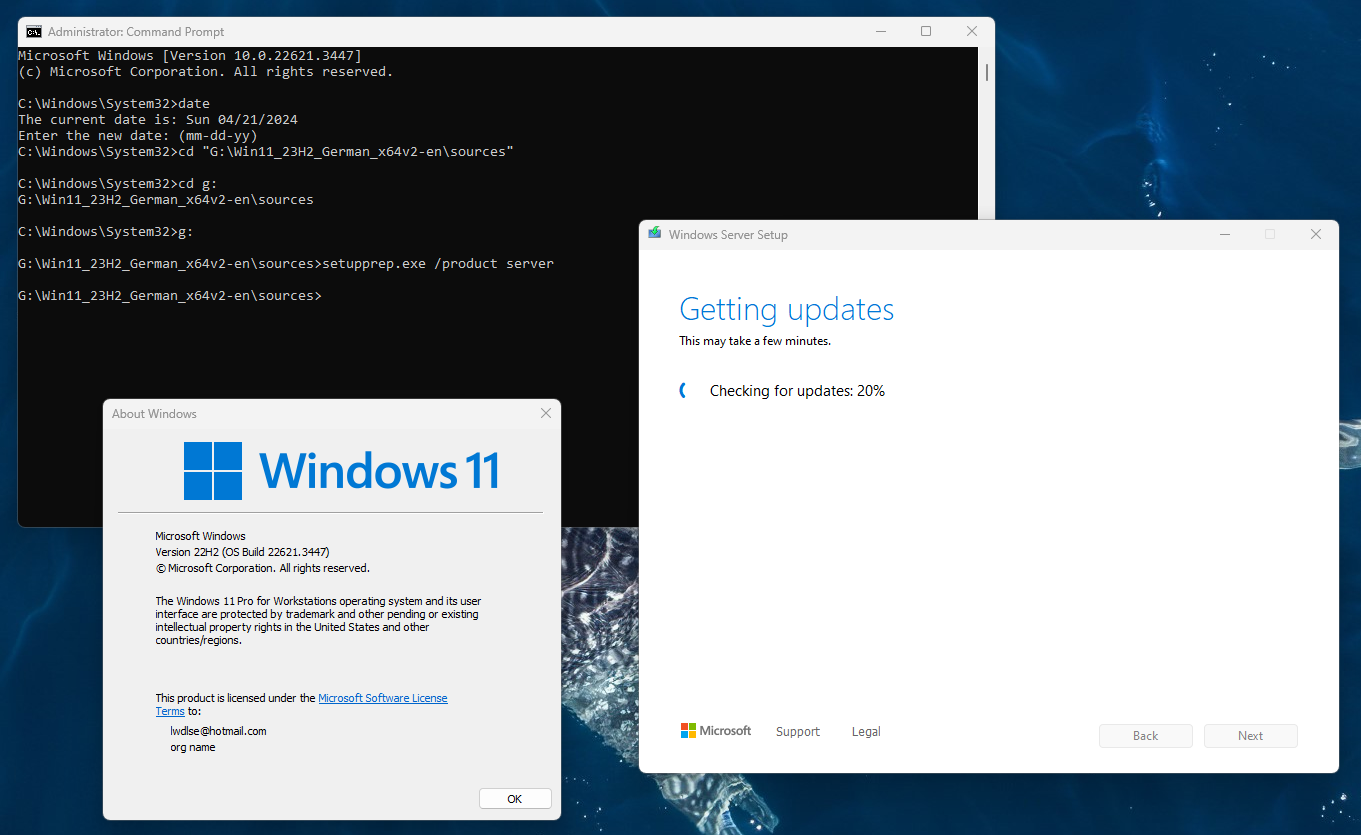
Task: Close the Windows Server Setup window
Action: click(x=1316, y=234)
